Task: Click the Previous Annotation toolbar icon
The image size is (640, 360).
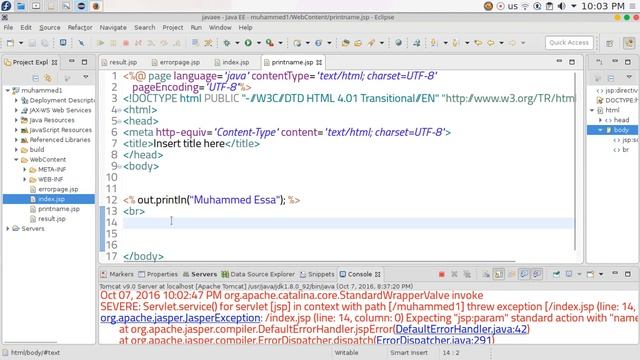Action: tap(456, 43)
